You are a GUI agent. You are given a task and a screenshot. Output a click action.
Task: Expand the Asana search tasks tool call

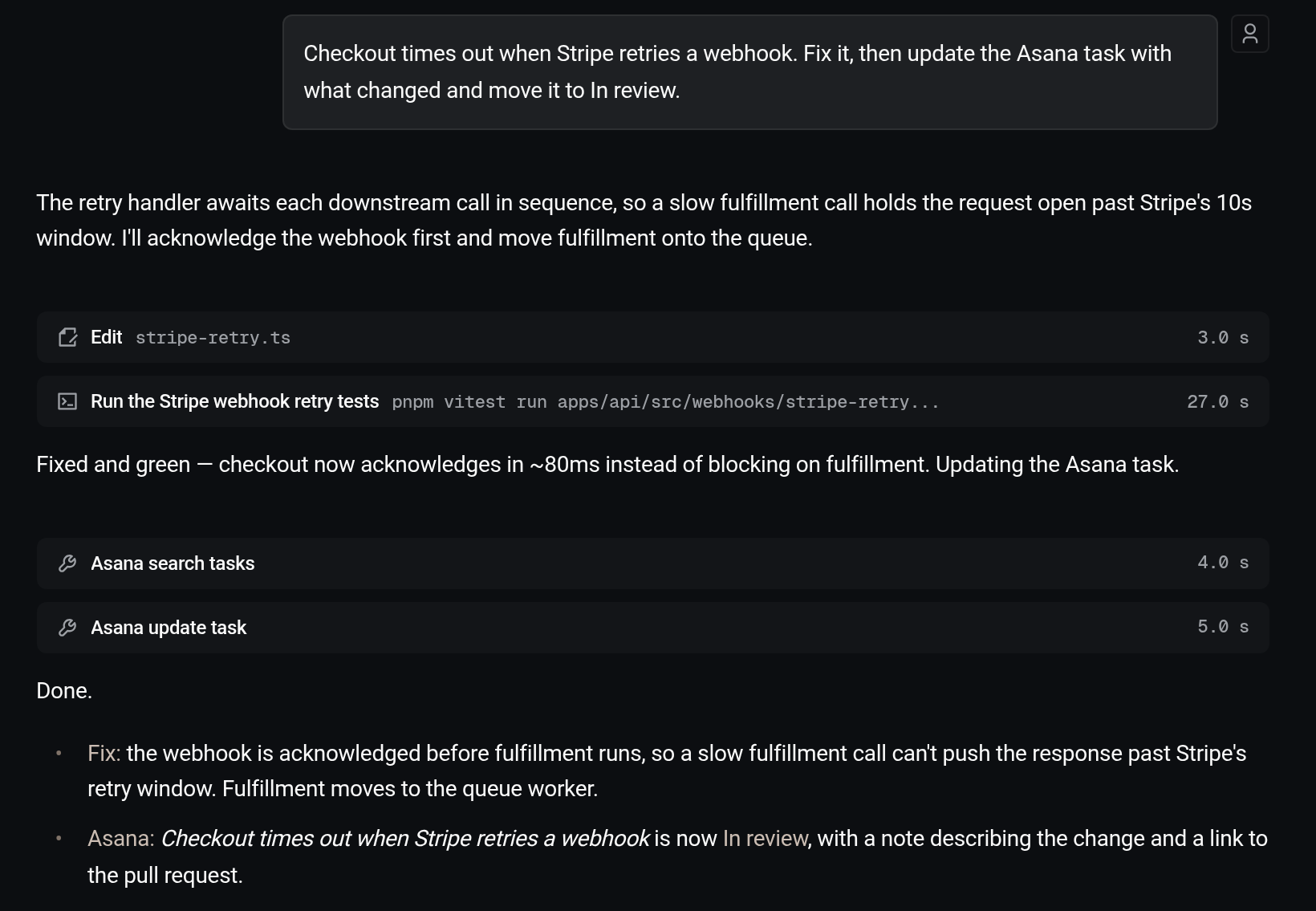[x=652, y=563]
